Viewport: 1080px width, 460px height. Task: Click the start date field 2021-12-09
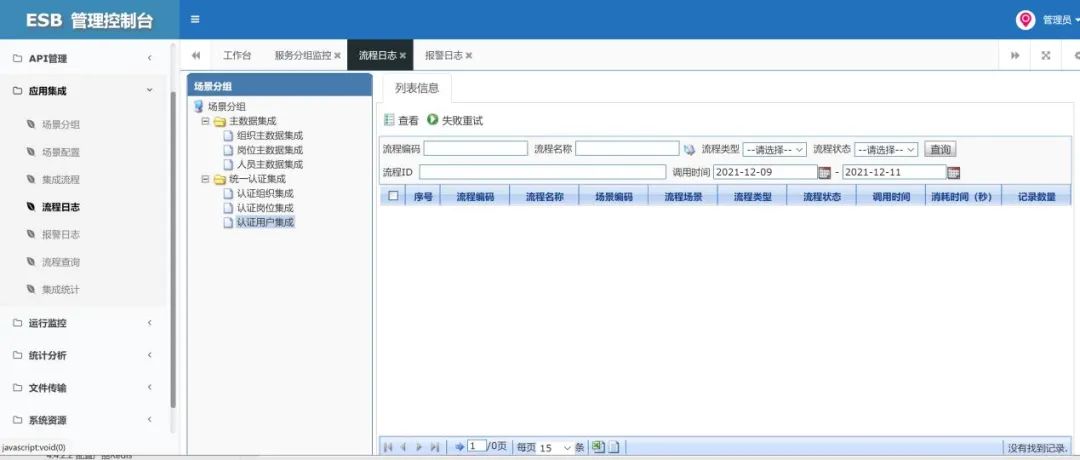[x=765, y=172]
